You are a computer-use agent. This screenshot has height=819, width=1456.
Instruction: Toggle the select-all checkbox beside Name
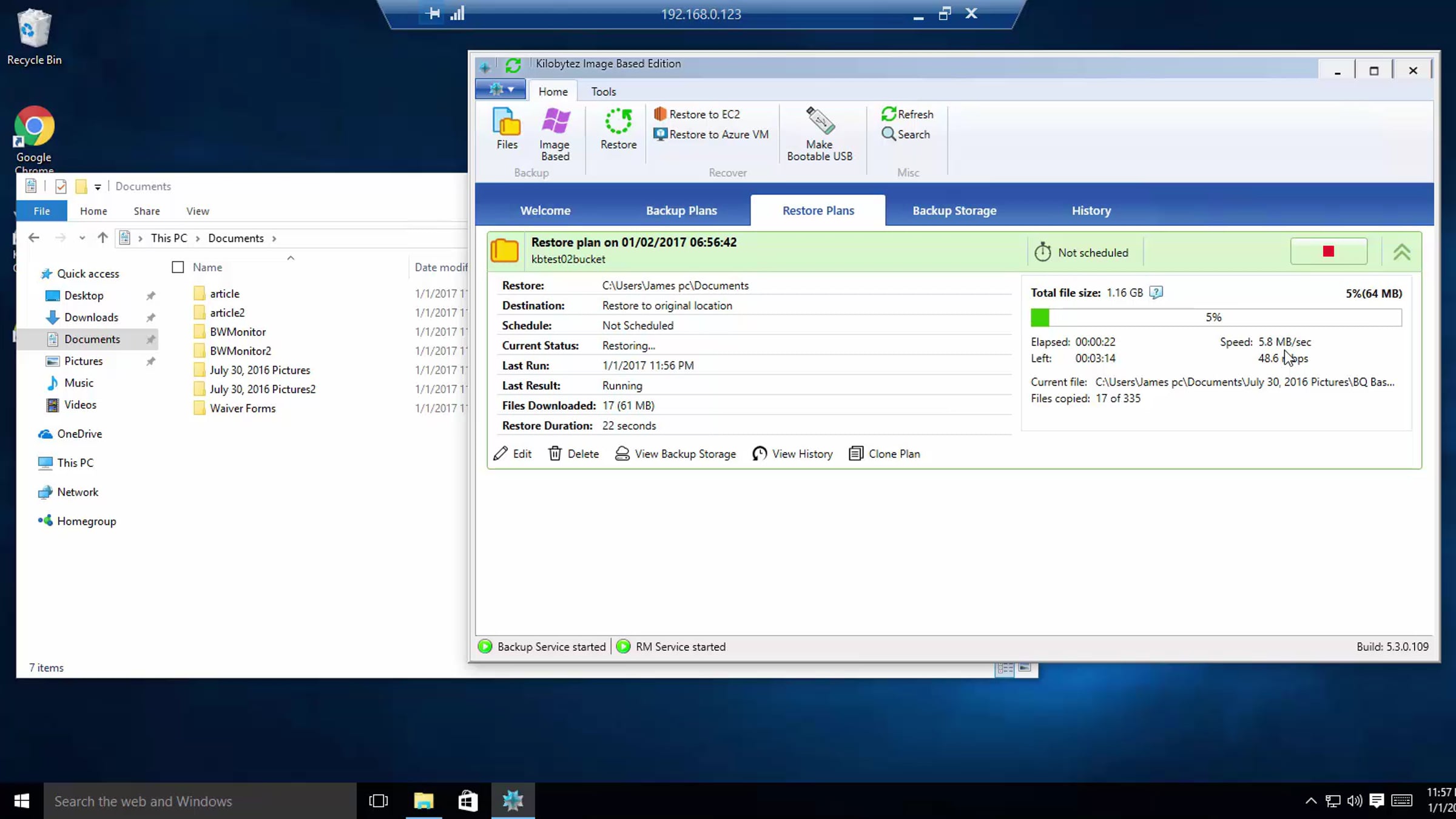click(178, 267)
